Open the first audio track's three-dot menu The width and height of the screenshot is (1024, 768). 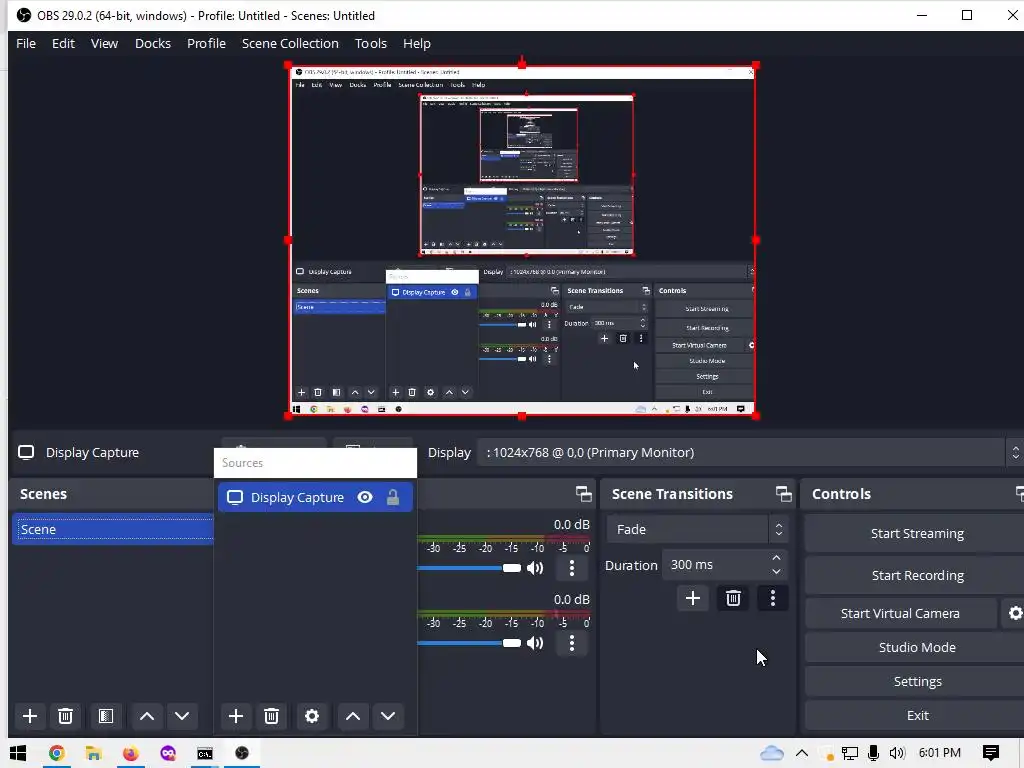point(572,568)
